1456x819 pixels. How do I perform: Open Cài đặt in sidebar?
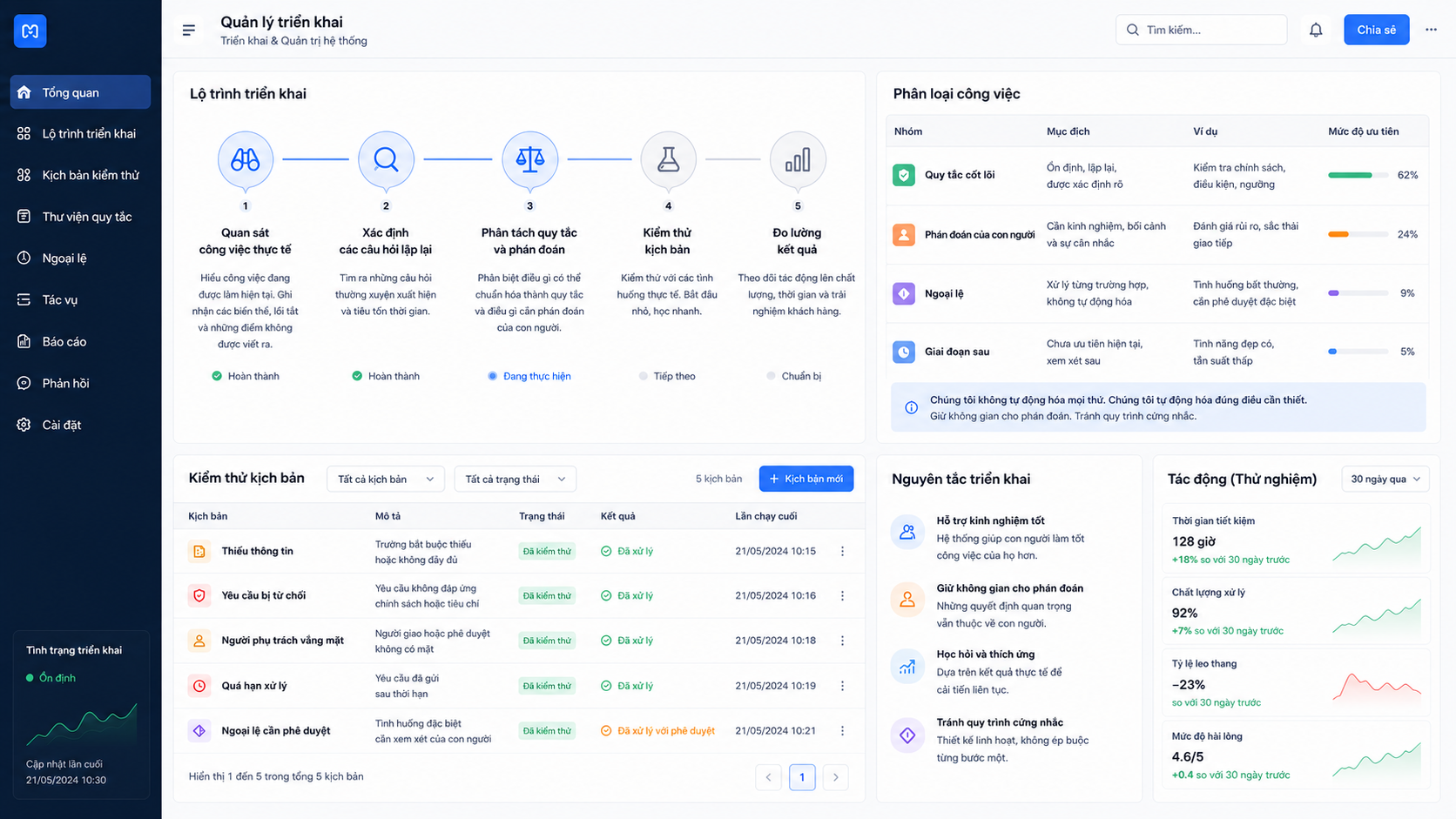point(80,425)
